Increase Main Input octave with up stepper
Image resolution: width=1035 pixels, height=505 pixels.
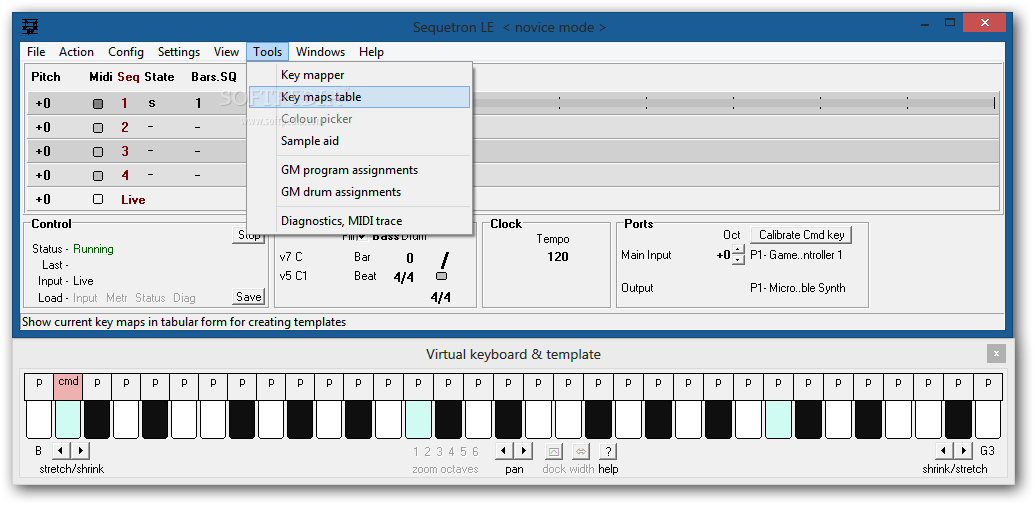[x=738, y=251]
